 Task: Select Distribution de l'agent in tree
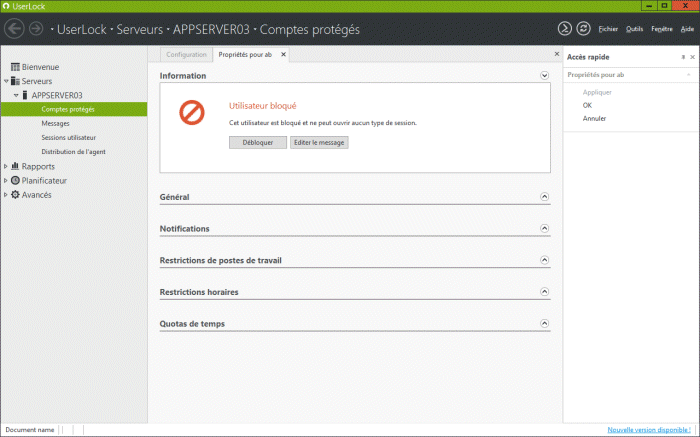[74, 152]
